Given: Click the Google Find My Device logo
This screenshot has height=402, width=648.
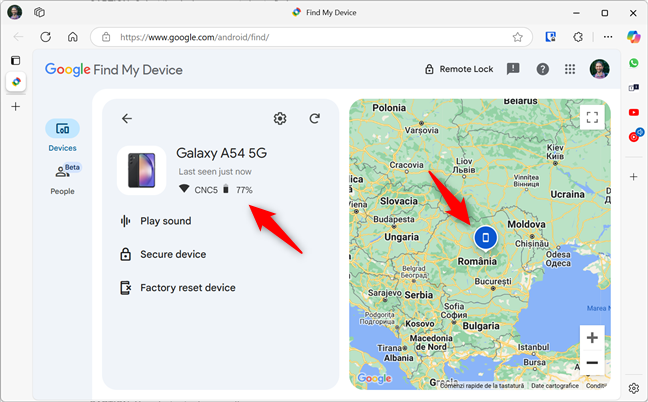Looking at the screenshot, I should [114, 70].
